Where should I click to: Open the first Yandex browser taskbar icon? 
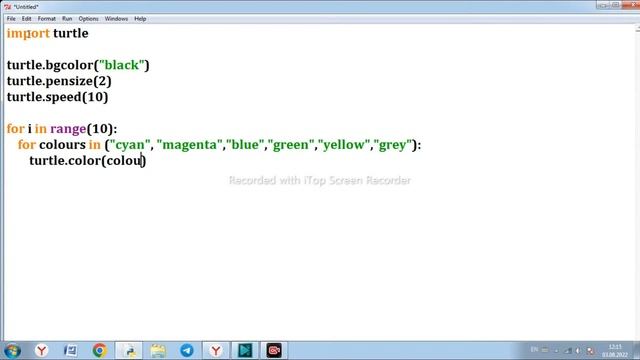pyautogui.click(x=42, y=351)
